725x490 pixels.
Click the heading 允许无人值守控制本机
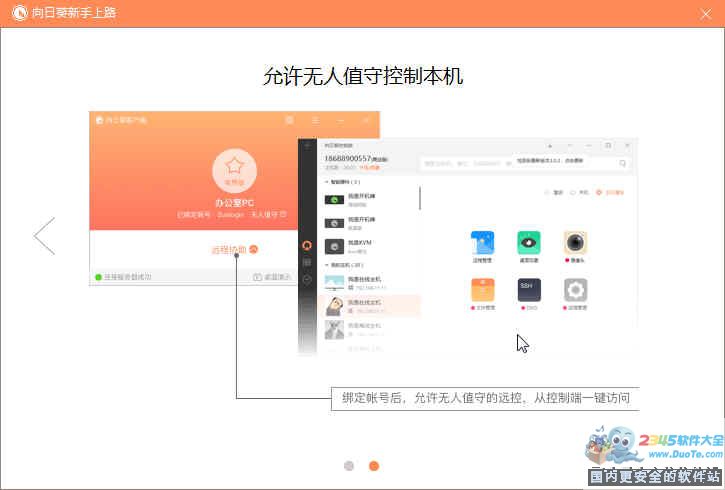[x=363, y=76]
